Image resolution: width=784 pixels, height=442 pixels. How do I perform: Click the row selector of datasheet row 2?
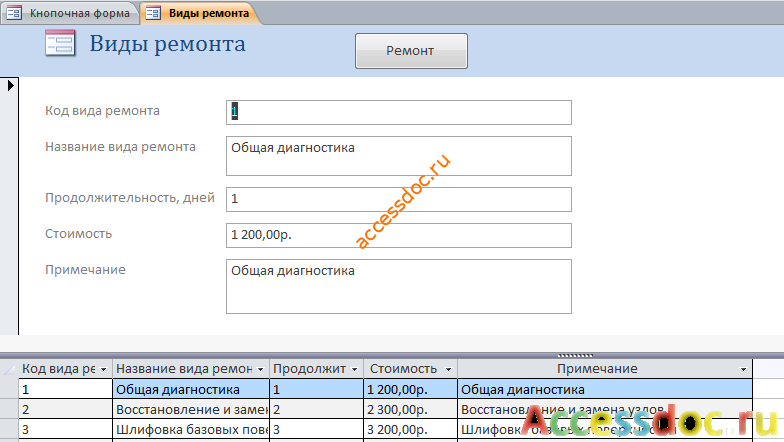click(9, 409)
